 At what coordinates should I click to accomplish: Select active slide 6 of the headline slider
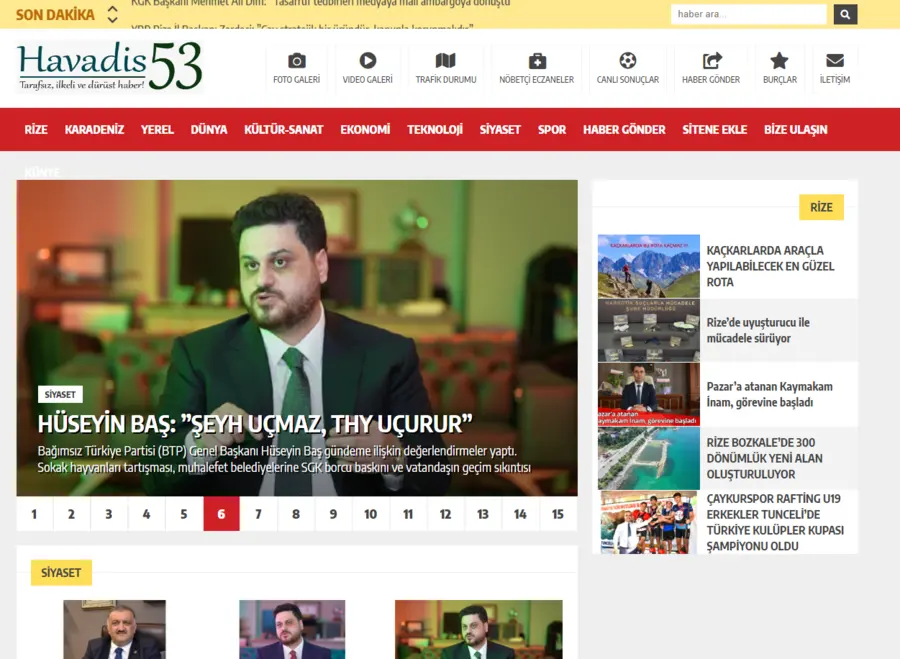(x=222, y=514)
